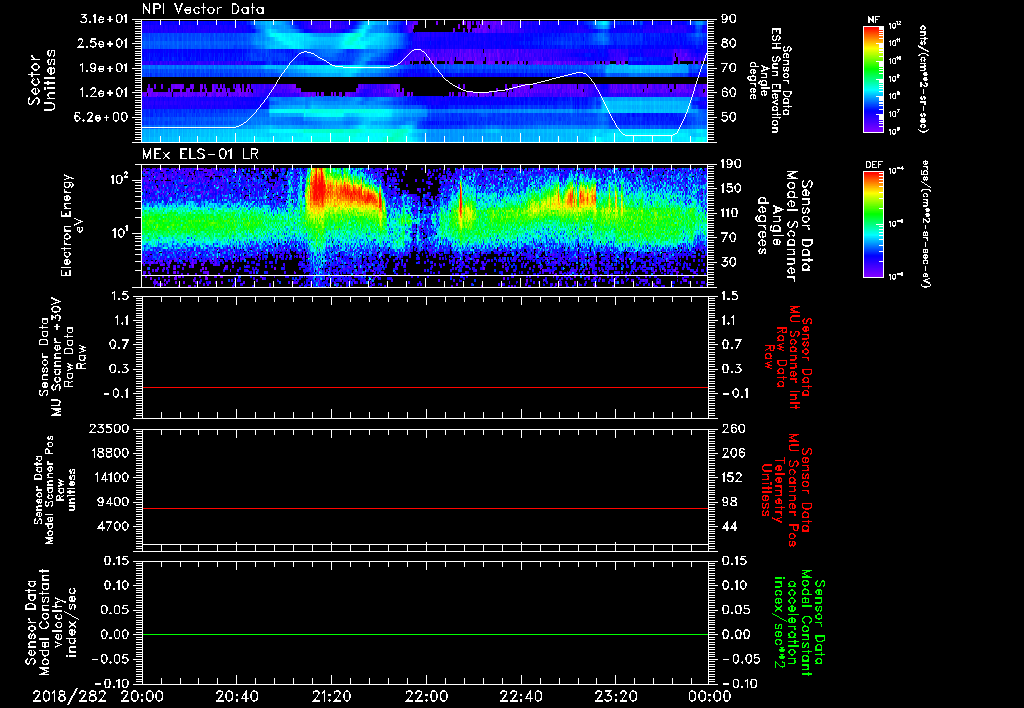Click the red MU Scanner raw data line
This screenshot has width=1024, height=708.
point(424,387)
